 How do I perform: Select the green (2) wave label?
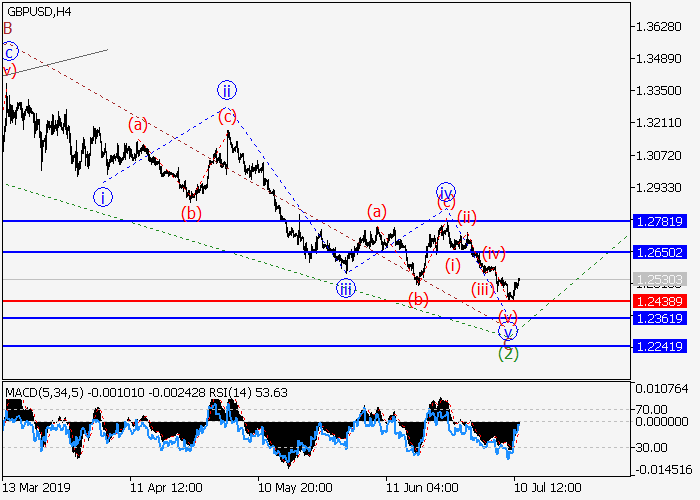pos(508,352)
